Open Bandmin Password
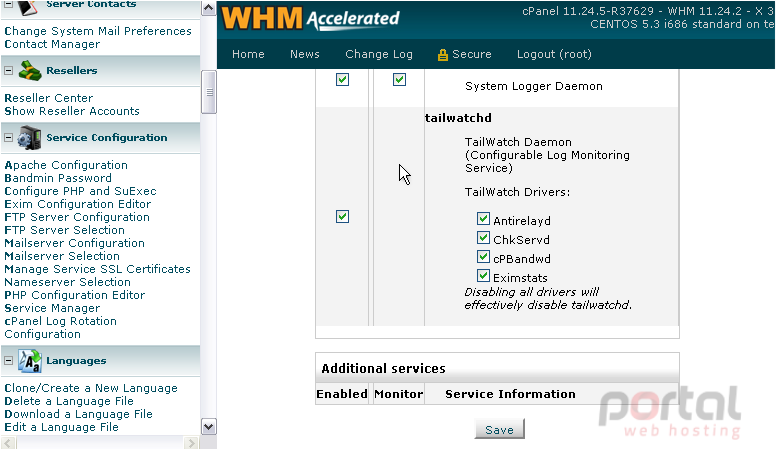Viewport: 776px width, 450px height. [x=58, y=178]
